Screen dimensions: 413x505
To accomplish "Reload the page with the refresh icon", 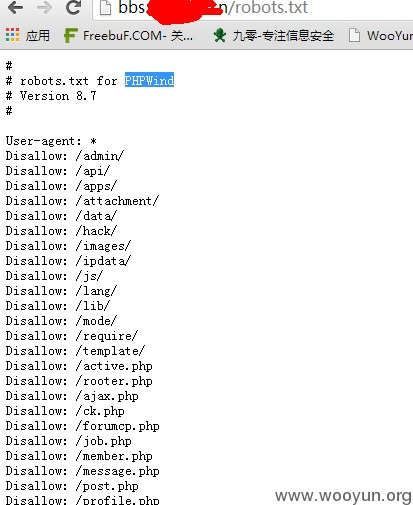I will click(x=73, y=7).
